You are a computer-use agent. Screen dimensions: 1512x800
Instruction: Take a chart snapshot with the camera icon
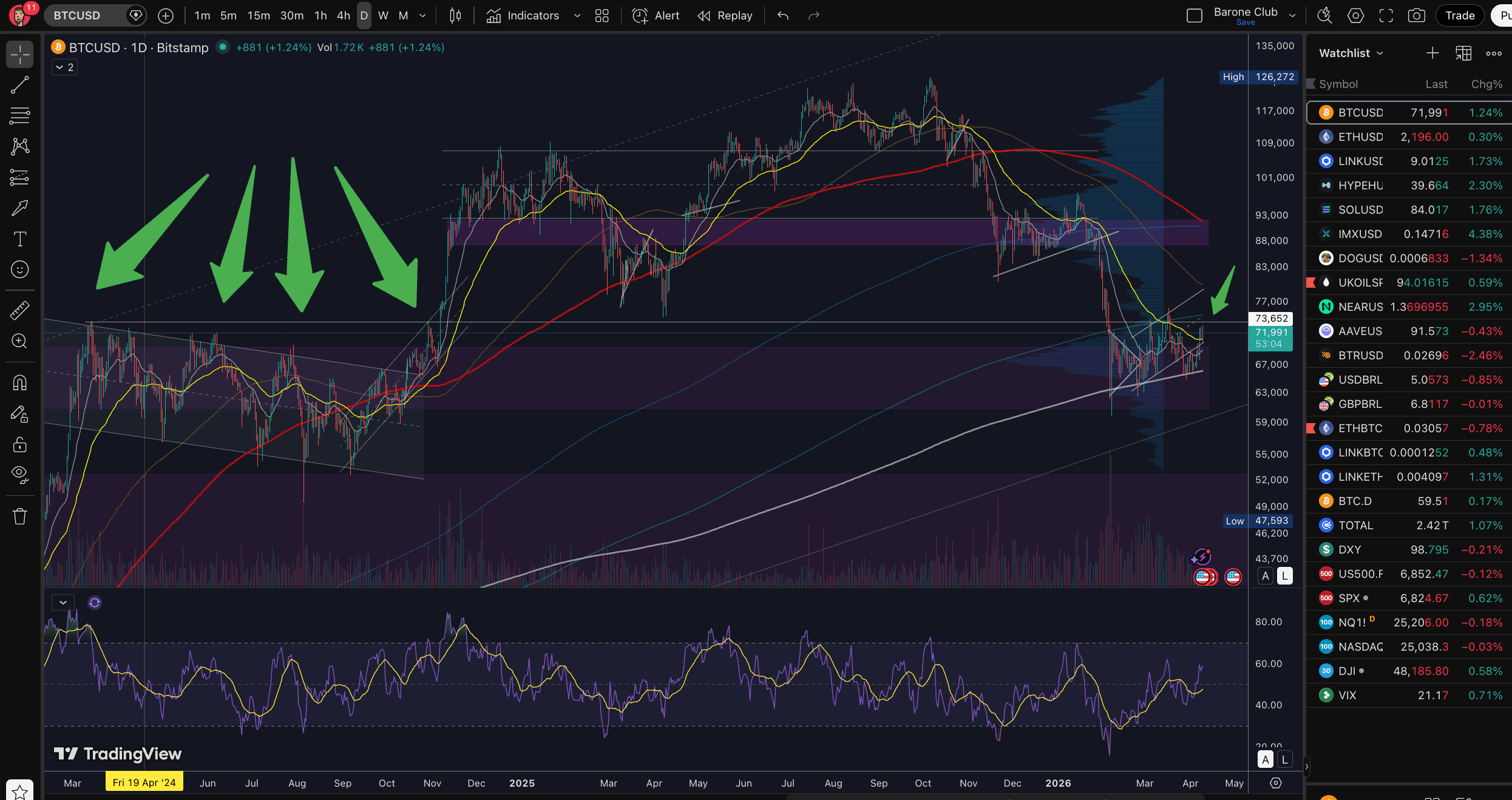coord(1417,16)
